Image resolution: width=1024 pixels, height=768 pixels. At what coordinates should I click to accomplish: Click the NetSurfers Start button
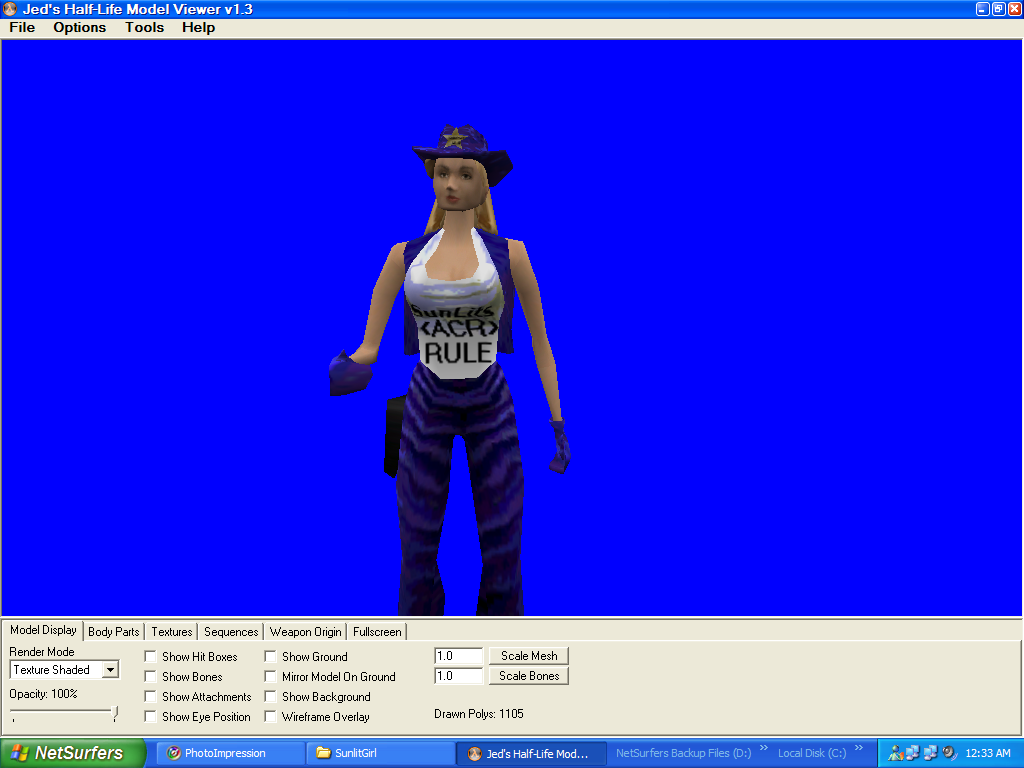72,753
